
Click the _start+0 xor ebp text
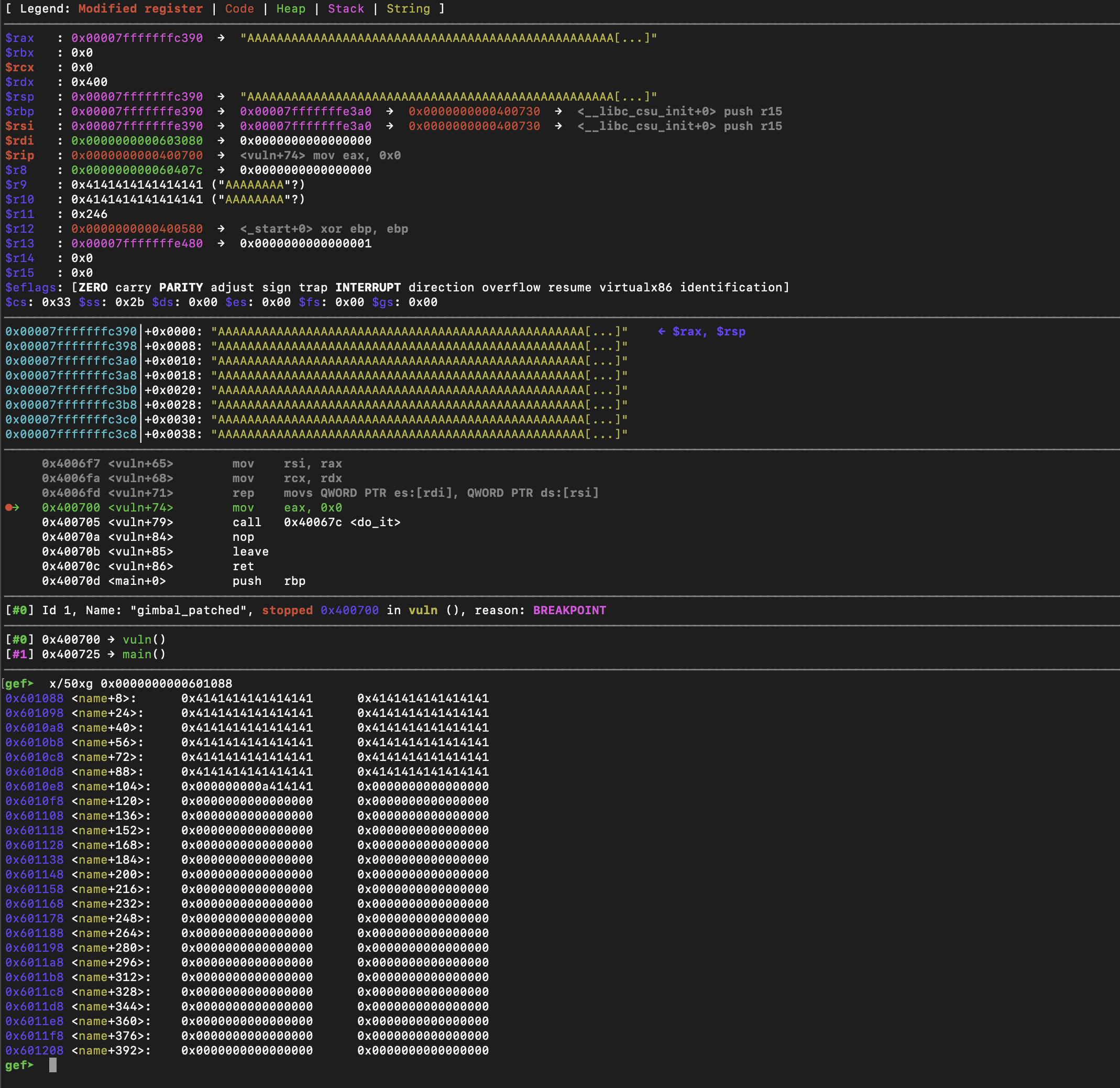point(324,229)
